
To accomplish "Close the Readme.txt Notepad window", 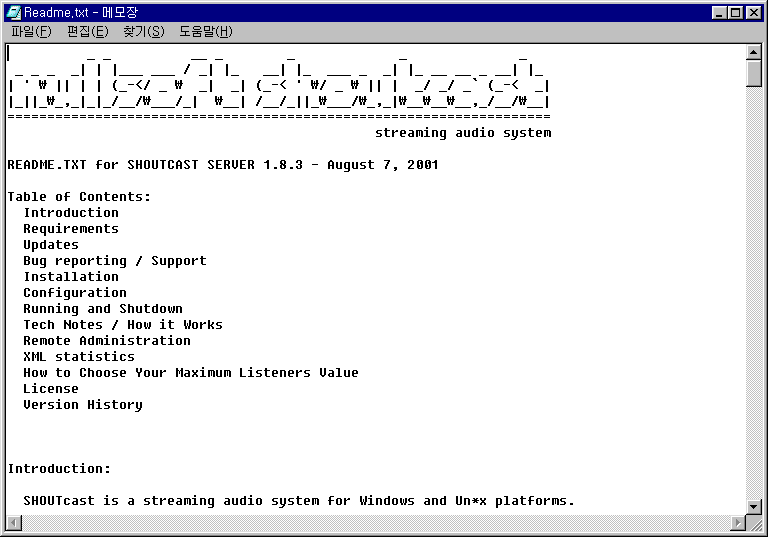I will click(x=754, y=13).
